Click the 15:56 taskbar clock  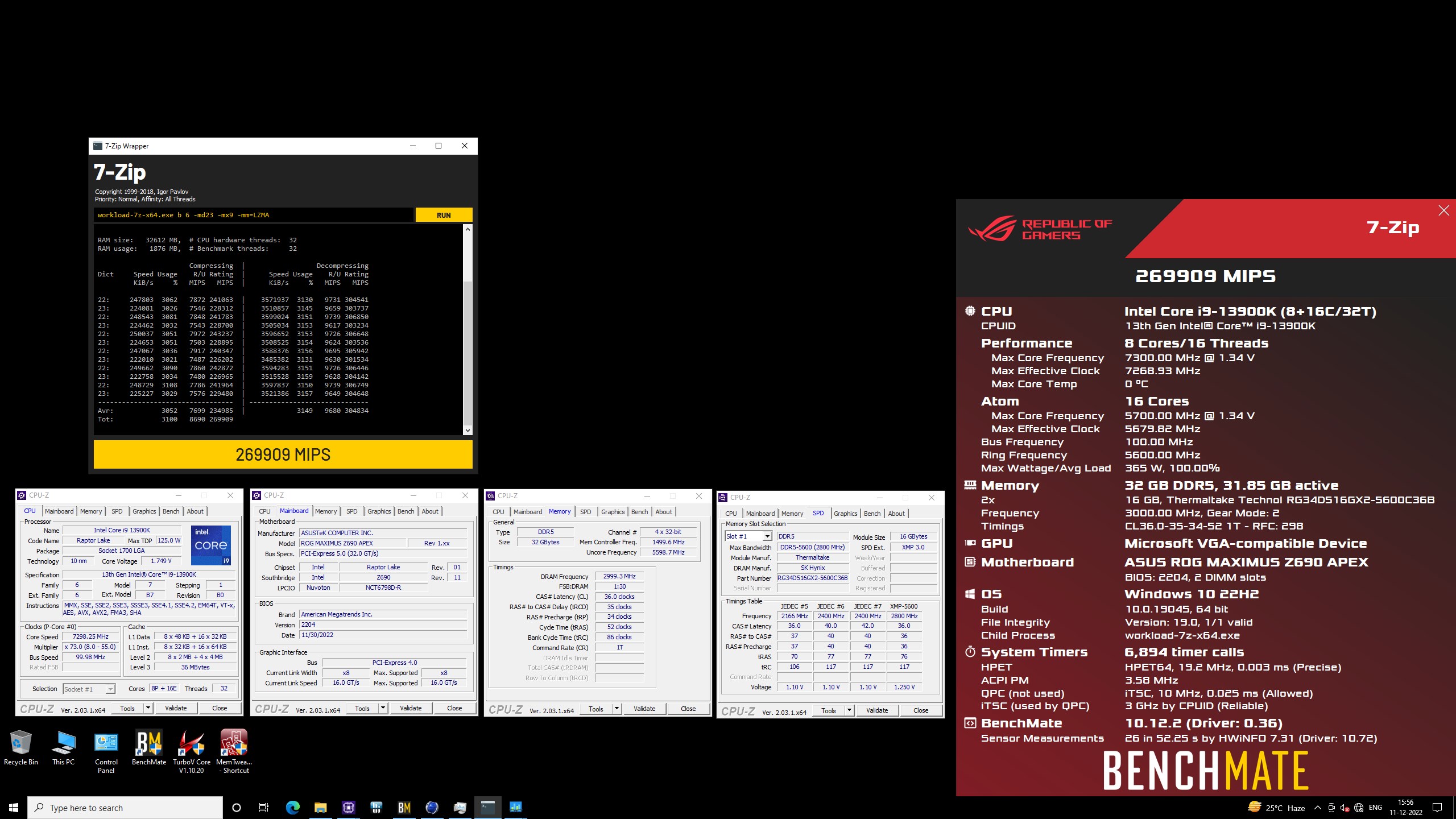click(1405, 808)
